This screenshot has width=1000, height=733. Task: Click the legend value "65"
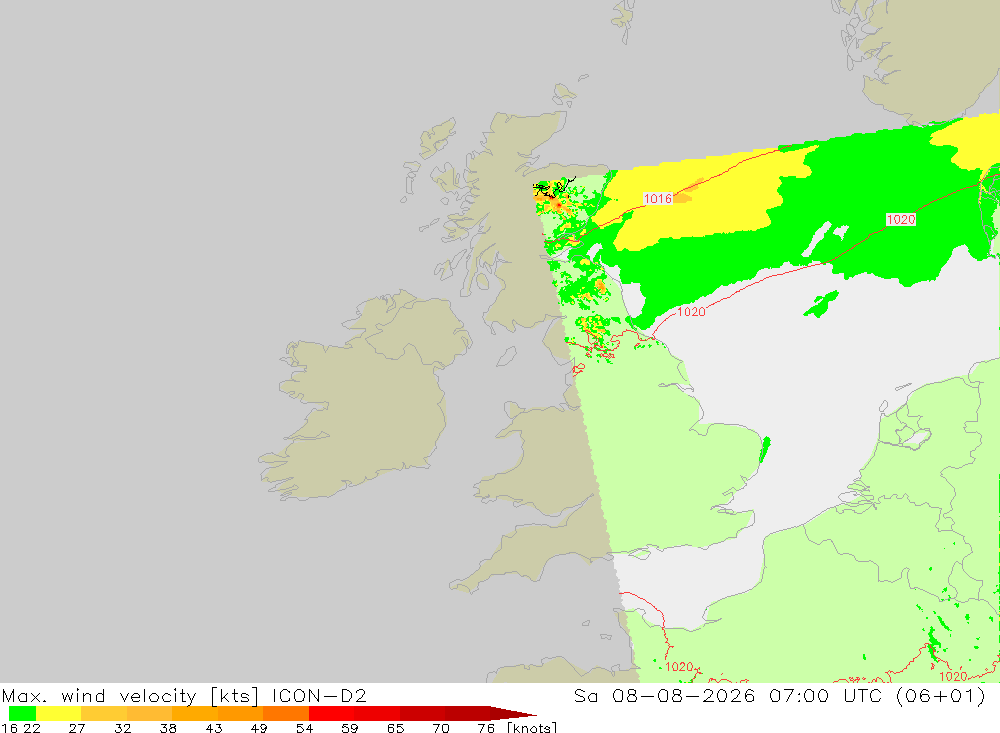395,728
